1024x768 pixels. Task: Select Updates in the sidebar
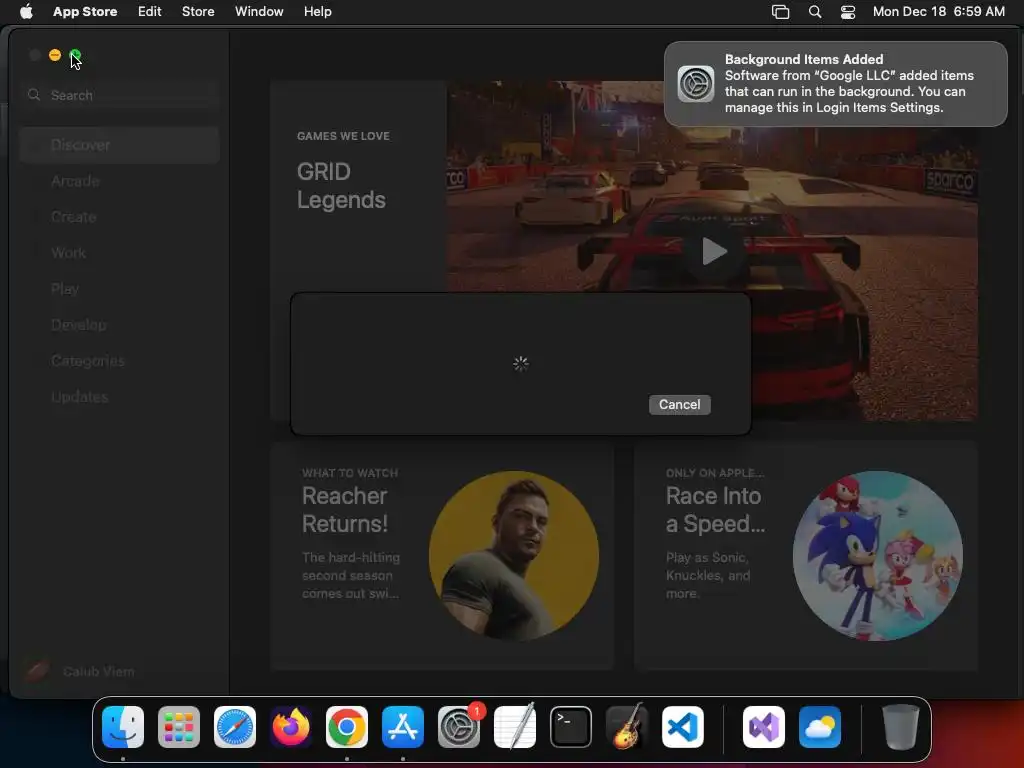(120, 396)
